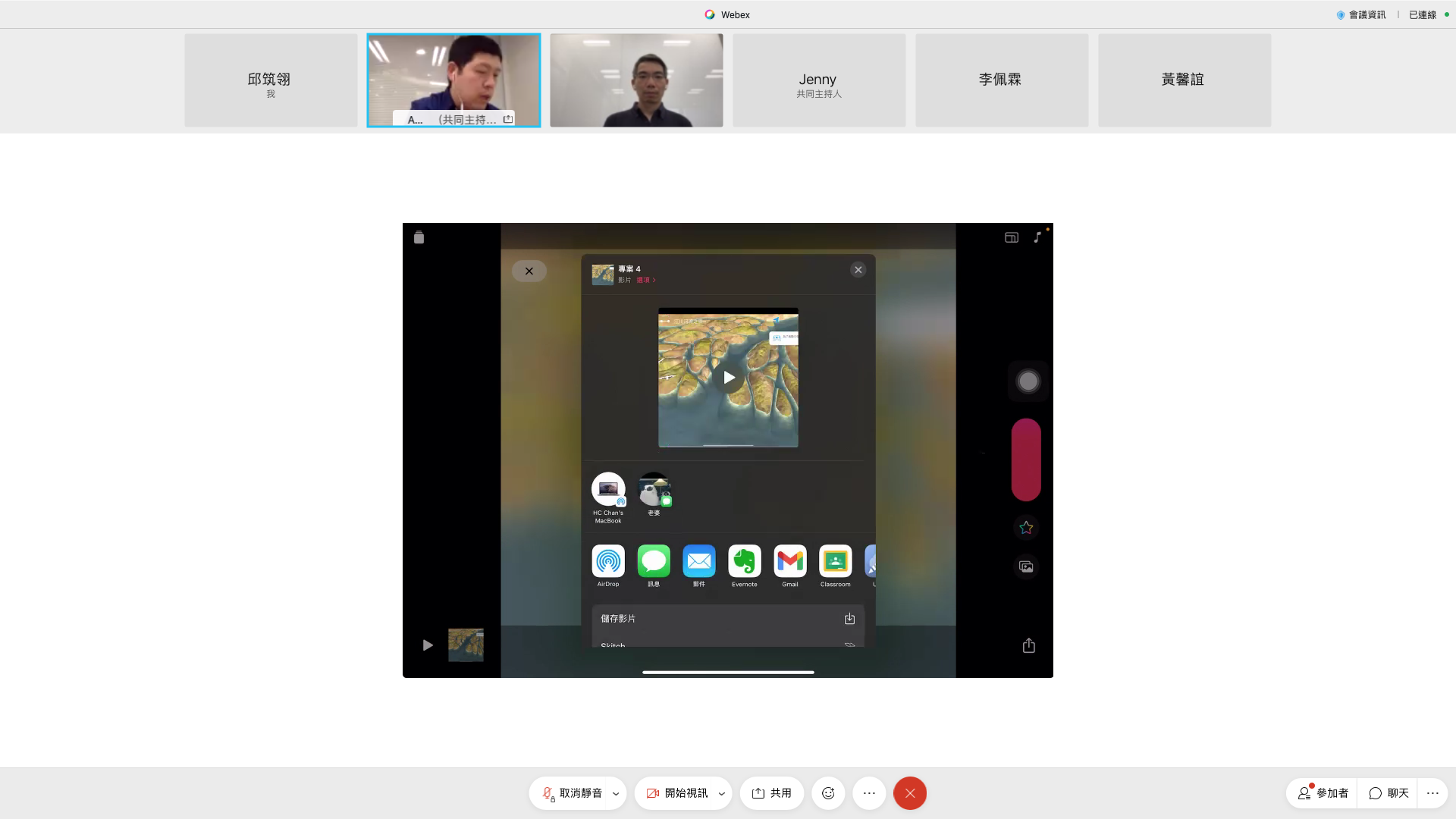Screen dimensions: 1456x819
Task: Delete clip with trash icon
Action: 419,237
